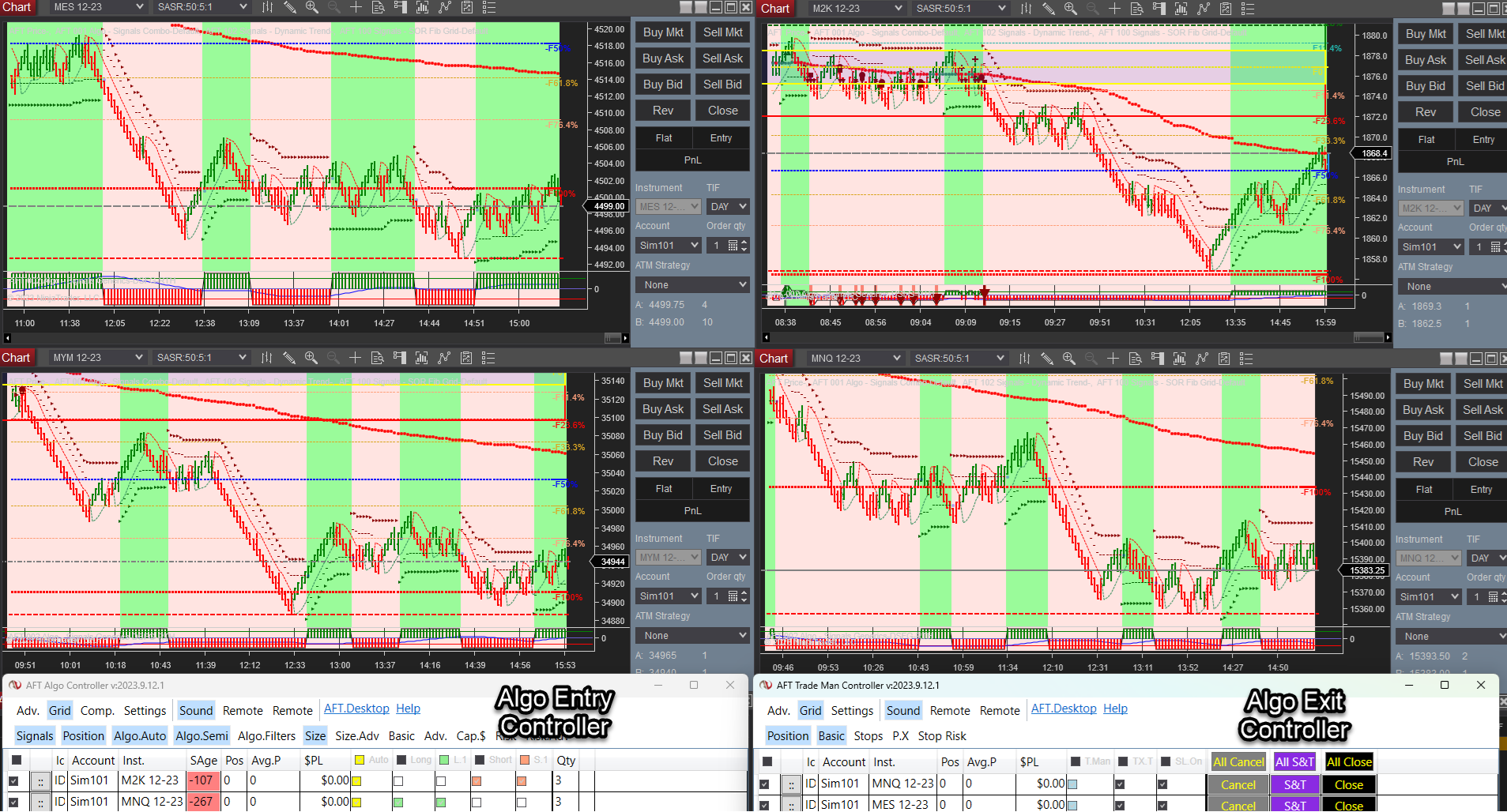Open Algo.Filters tab in Algo Controller
This screenshot has height=812, width=1507.
266,736
